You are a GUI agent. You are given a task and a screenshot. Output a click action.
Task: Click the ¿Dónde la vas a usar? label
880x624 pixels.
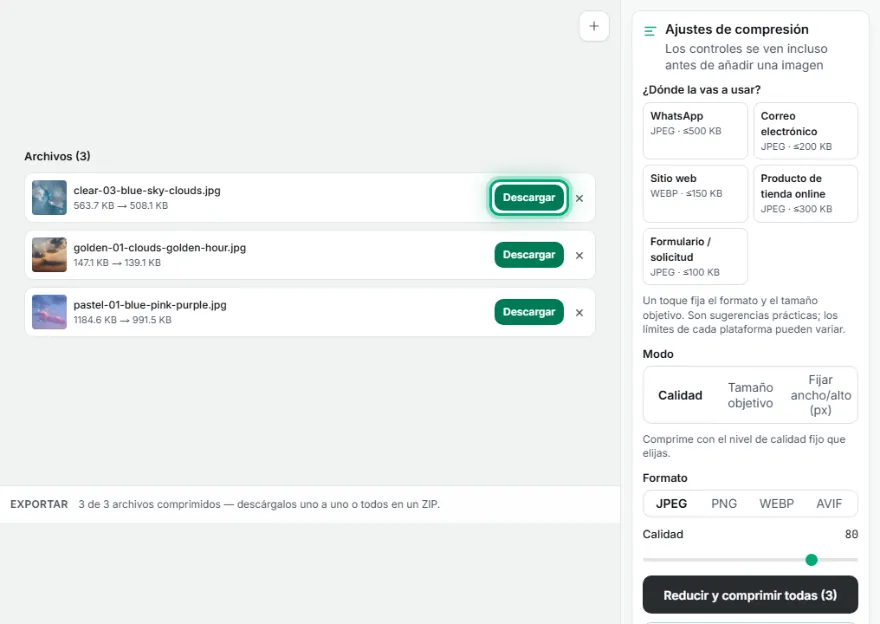tap(702, 90)
